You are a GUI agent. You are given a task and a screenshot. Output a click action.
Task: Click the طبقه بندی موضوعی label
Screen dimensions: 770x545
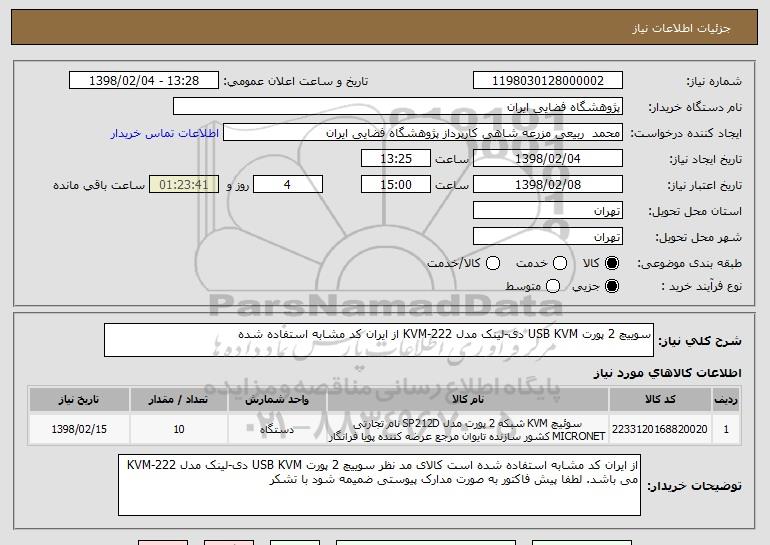coord(689,264)
